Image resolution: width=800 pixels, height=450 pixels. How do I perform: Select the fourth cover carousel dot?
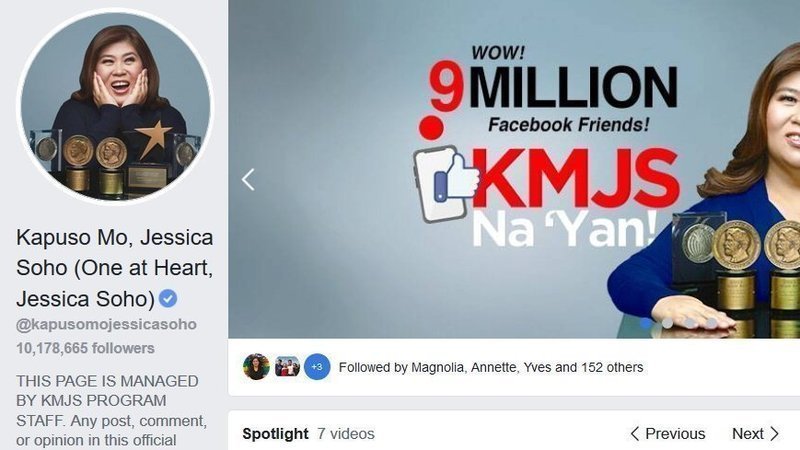point(711,323)
